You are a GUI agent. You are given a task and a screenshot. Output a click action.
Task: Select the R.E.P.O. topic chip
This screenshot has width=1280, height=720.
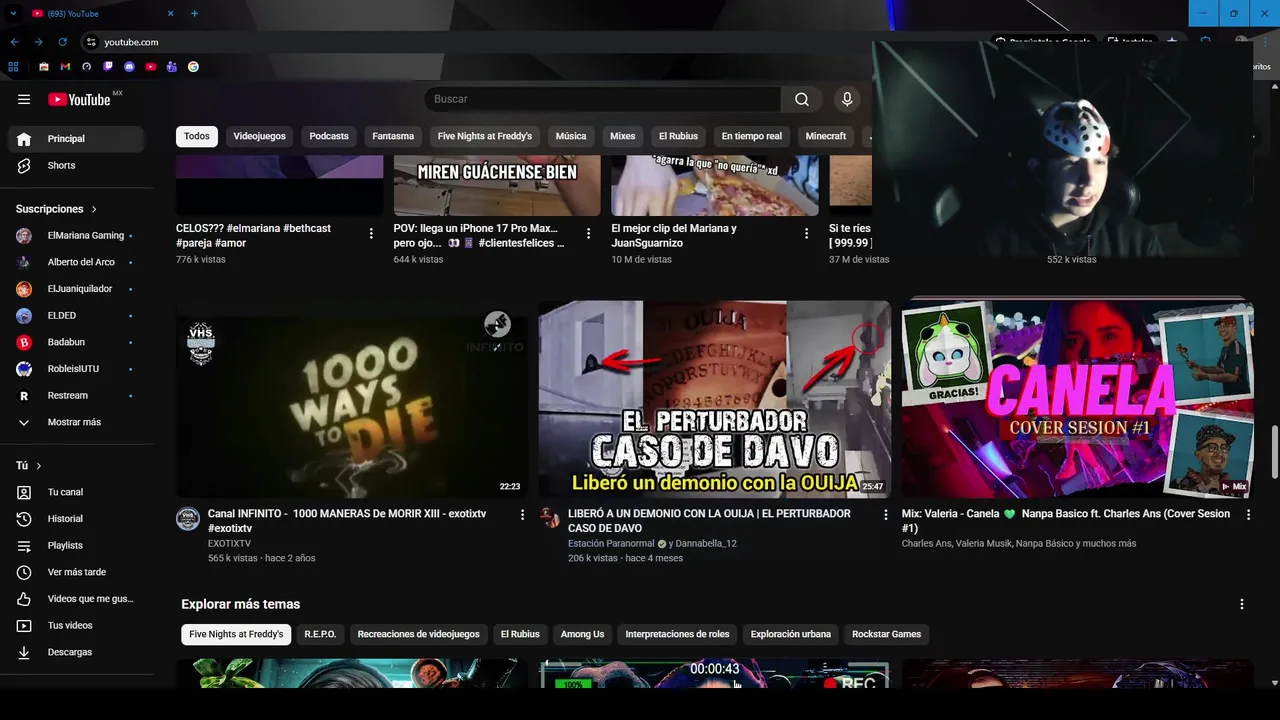(x=320, y=634)
